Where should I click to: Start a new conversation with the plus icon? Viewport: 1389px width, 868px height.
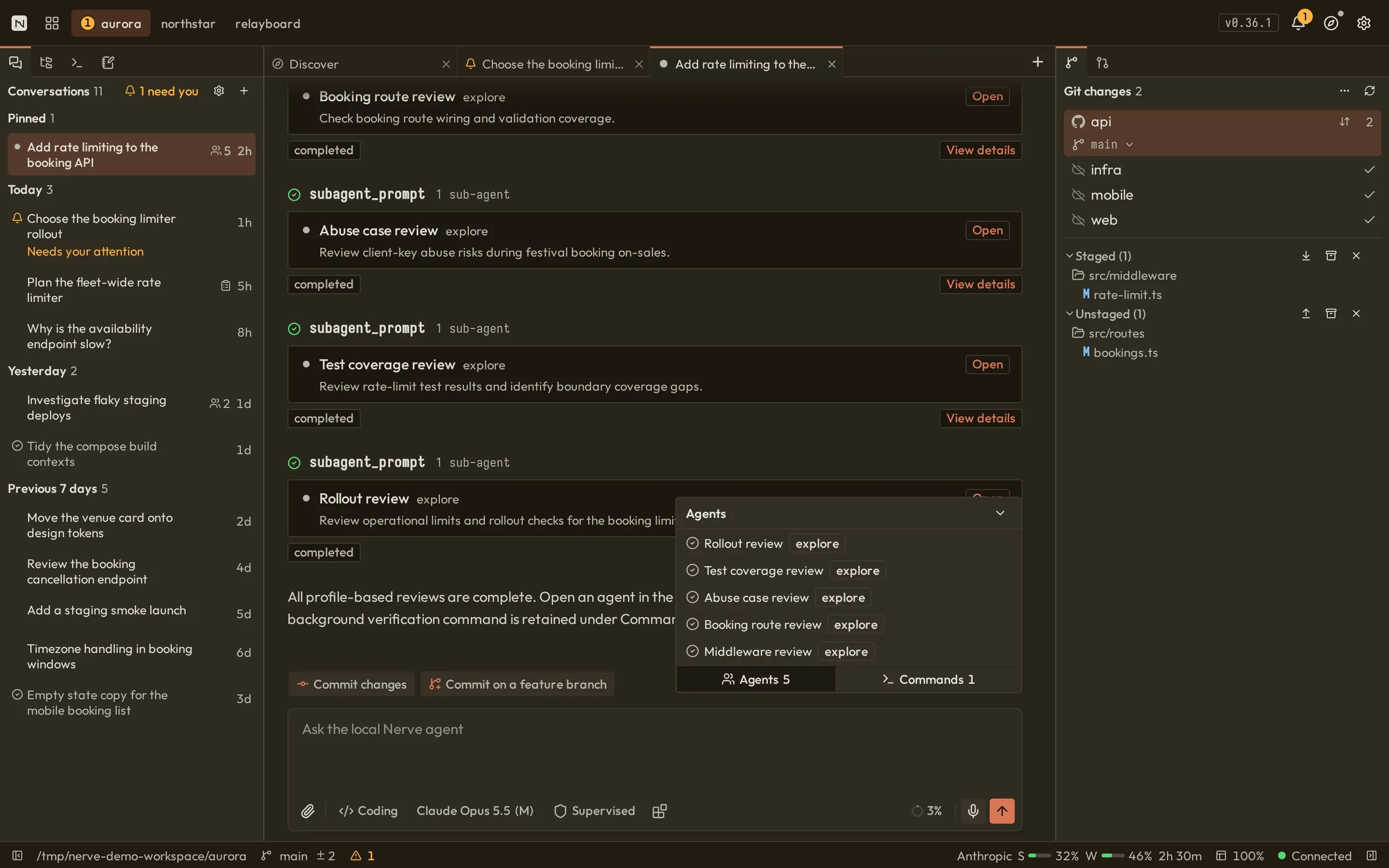pos(244,91)
